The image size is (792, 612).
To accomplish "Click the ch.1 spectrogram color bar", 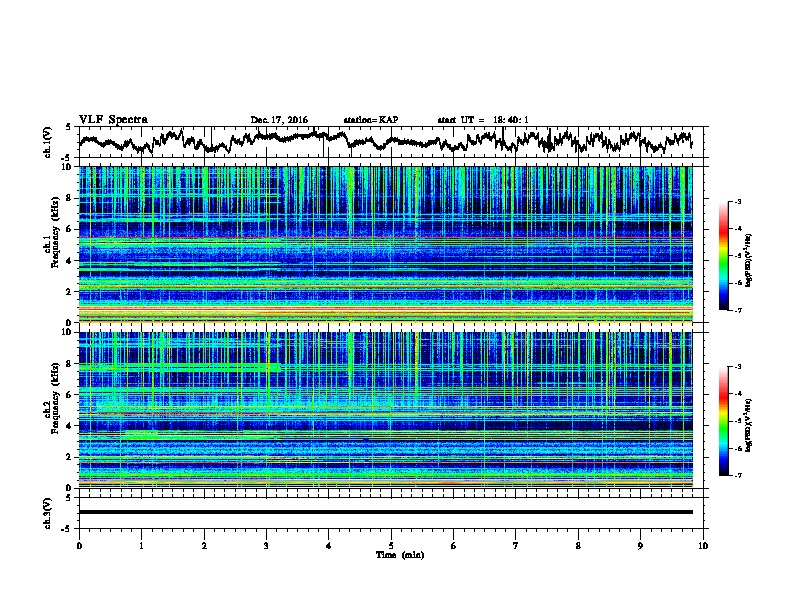I will pyautogui.click(x=723, y=256).
